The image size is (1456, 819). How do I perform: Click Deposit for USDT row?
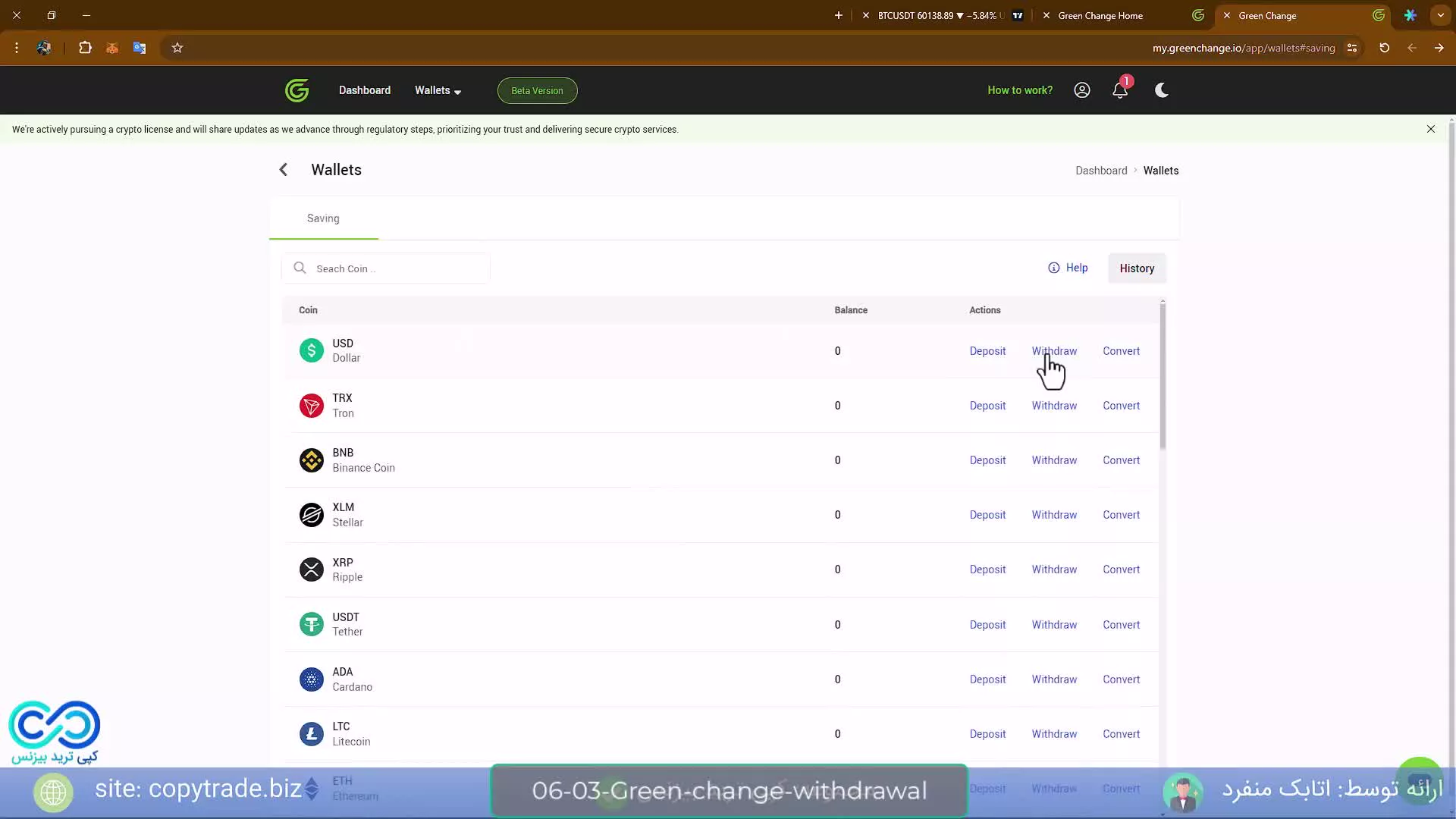[987, 624]
